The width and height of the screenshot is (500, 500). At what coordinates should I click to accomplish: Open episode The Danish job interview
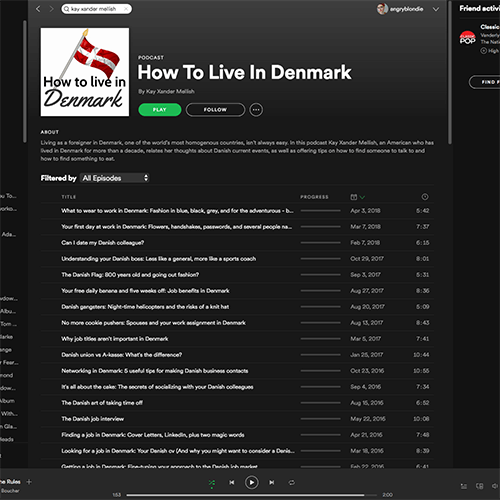point(93,419)
